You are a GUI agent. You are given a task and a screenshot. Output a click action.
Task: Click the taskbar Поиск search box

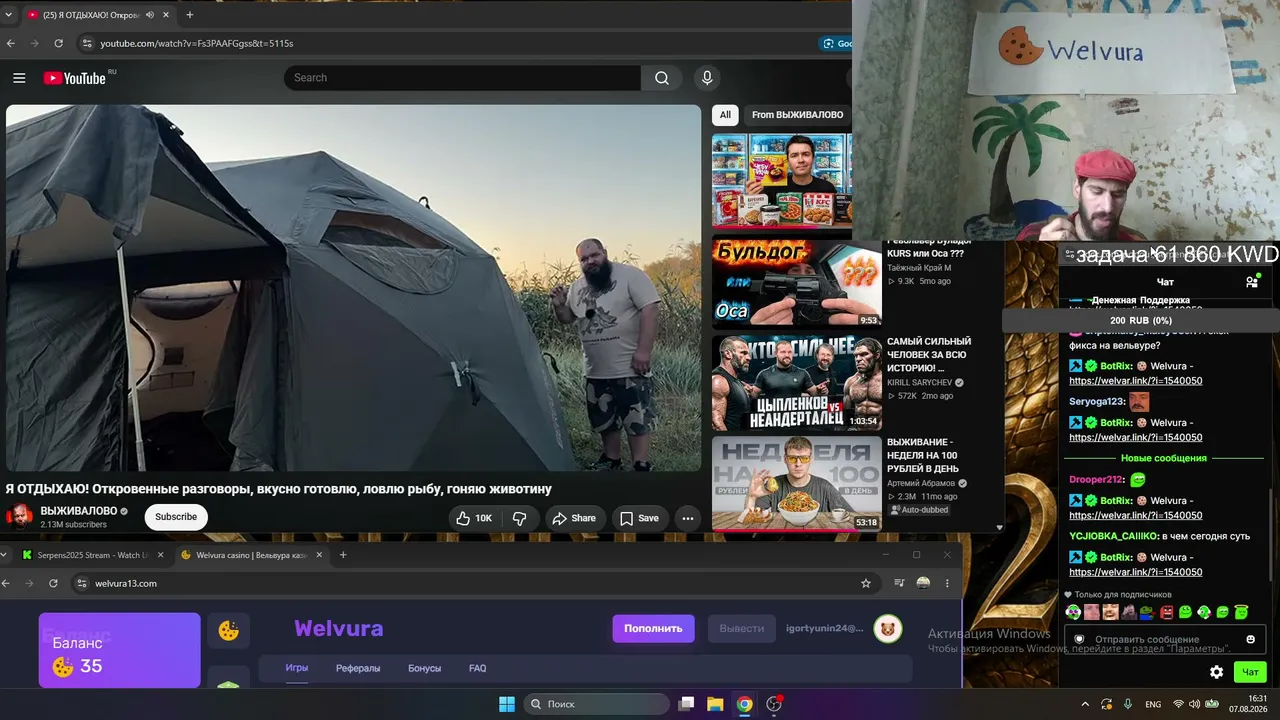[596, 704]
